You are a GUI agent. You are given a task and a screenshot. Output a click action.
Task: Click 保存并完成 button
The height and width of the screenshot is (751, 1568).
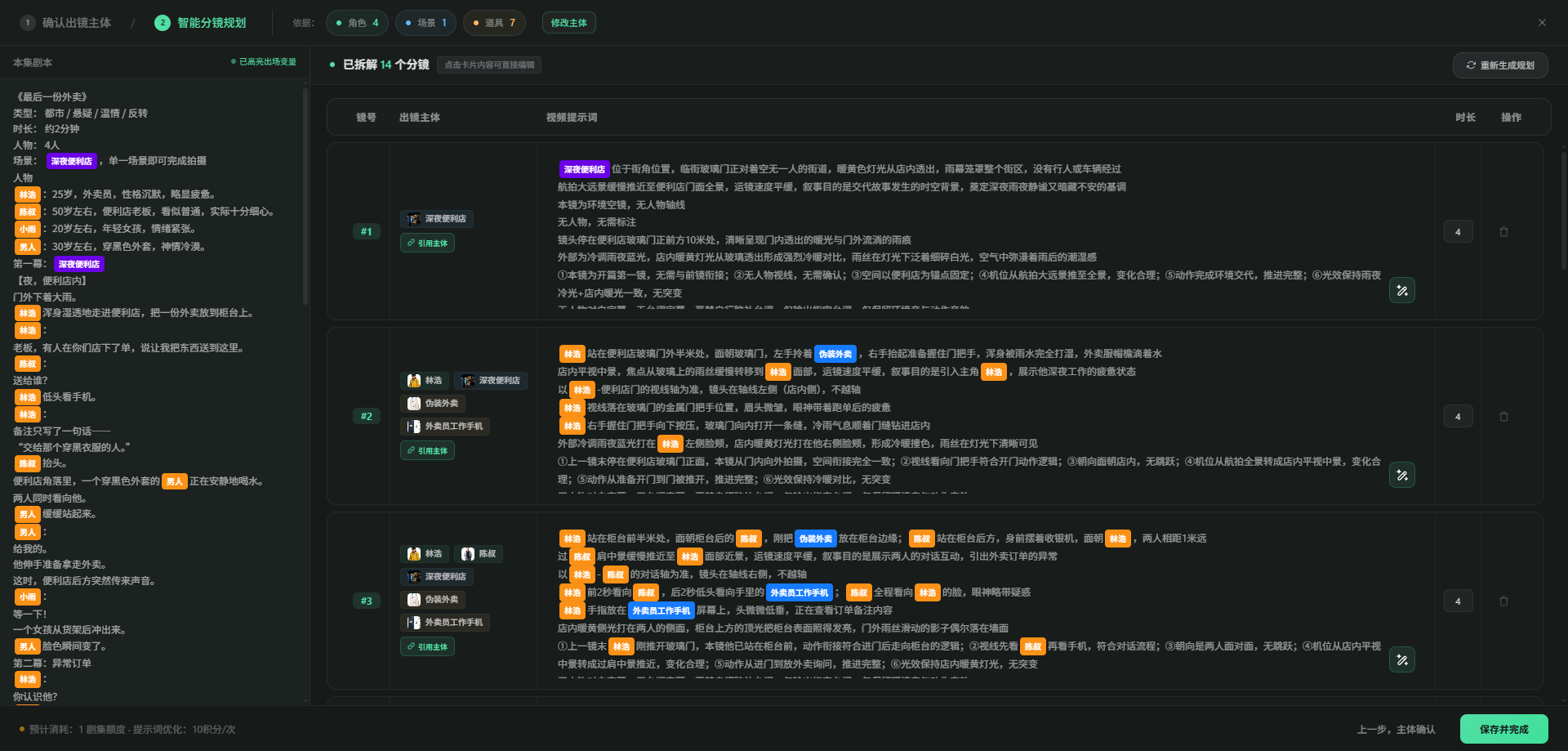point(1503,729)
